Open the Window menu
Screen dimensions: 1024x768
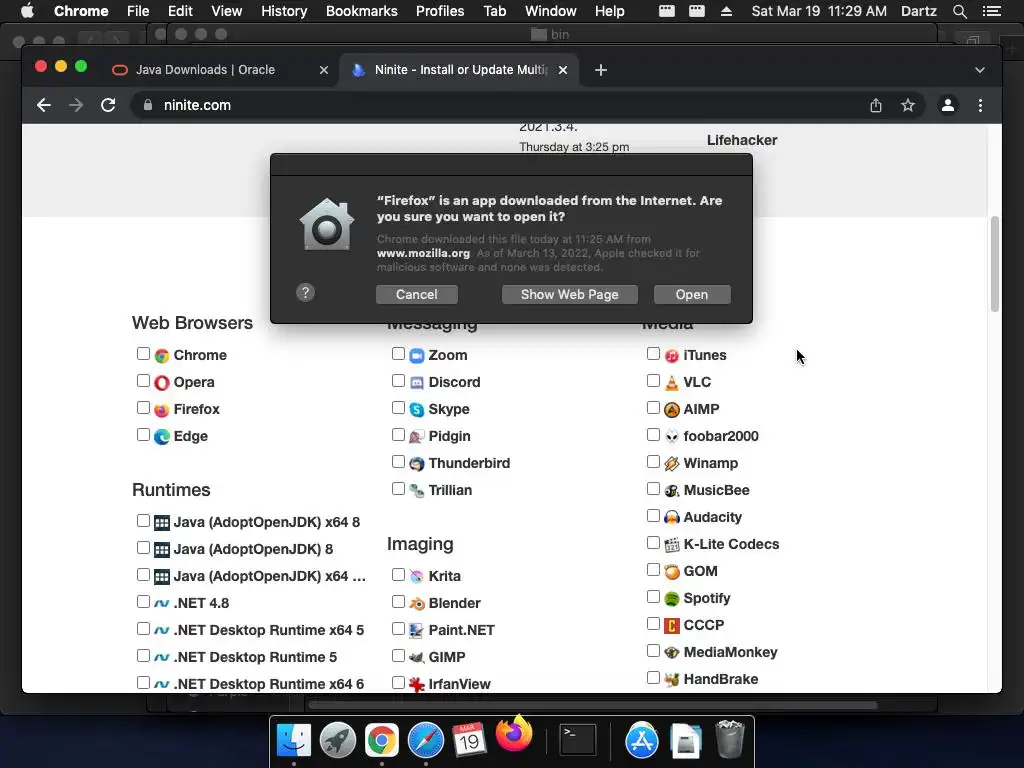coord(551,11)
